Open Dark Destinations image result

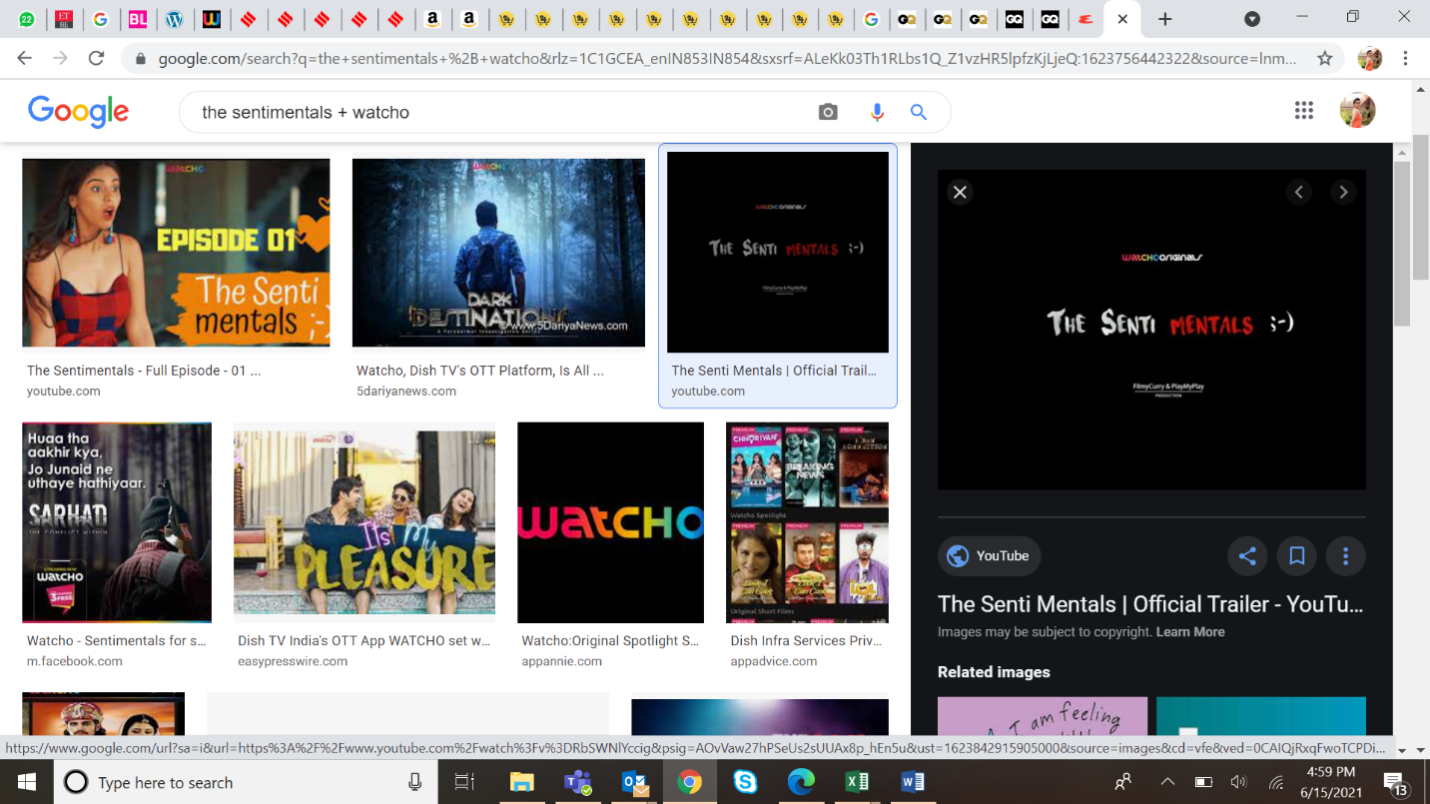[498, 253]
